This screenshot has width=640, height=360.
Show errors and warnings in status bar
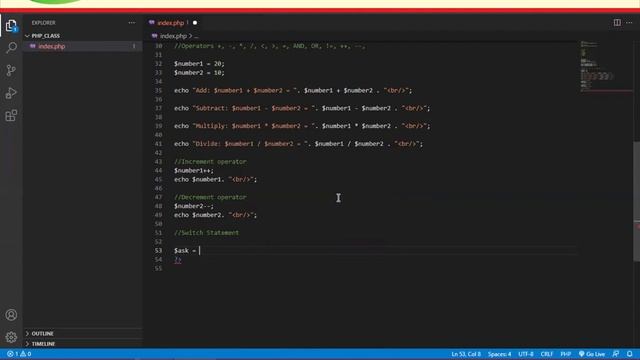(x=19, y=354)
